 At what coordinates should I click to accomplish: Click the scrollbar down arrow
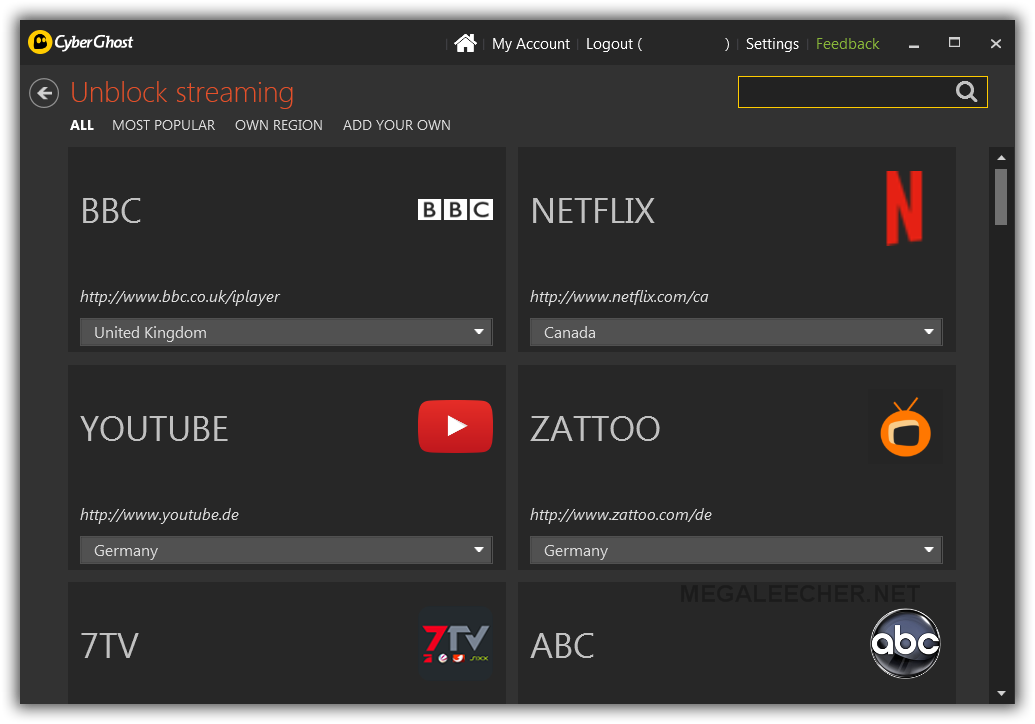click(x=1001, y=693)
